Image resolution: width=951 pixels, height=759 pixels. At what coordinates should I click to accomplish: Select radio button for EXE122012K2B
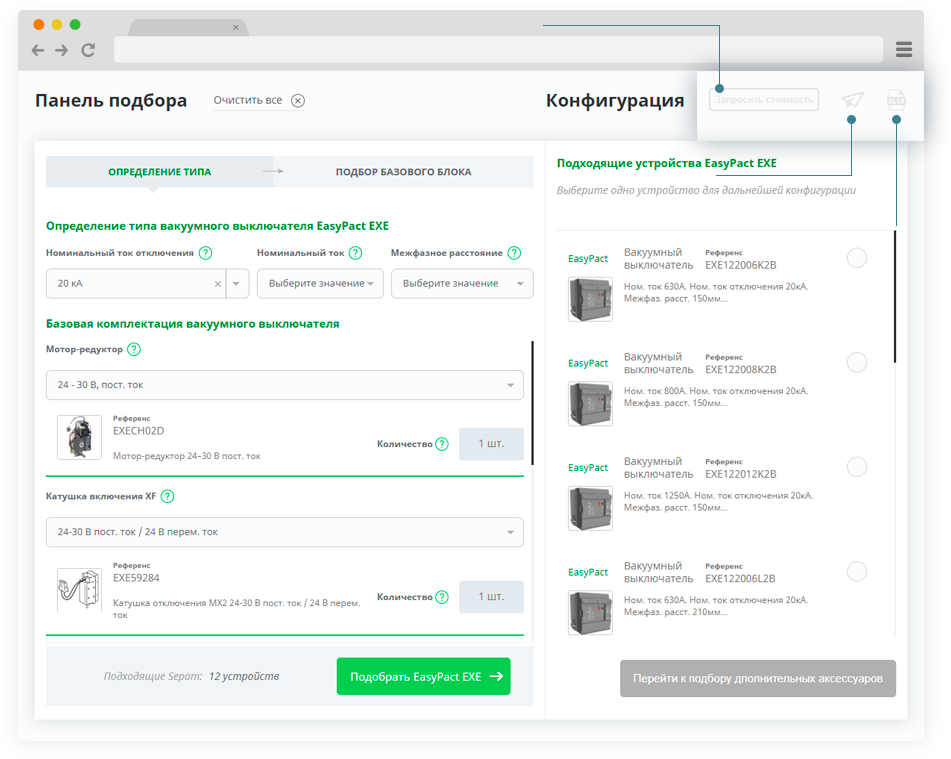(x=856, y=467)
